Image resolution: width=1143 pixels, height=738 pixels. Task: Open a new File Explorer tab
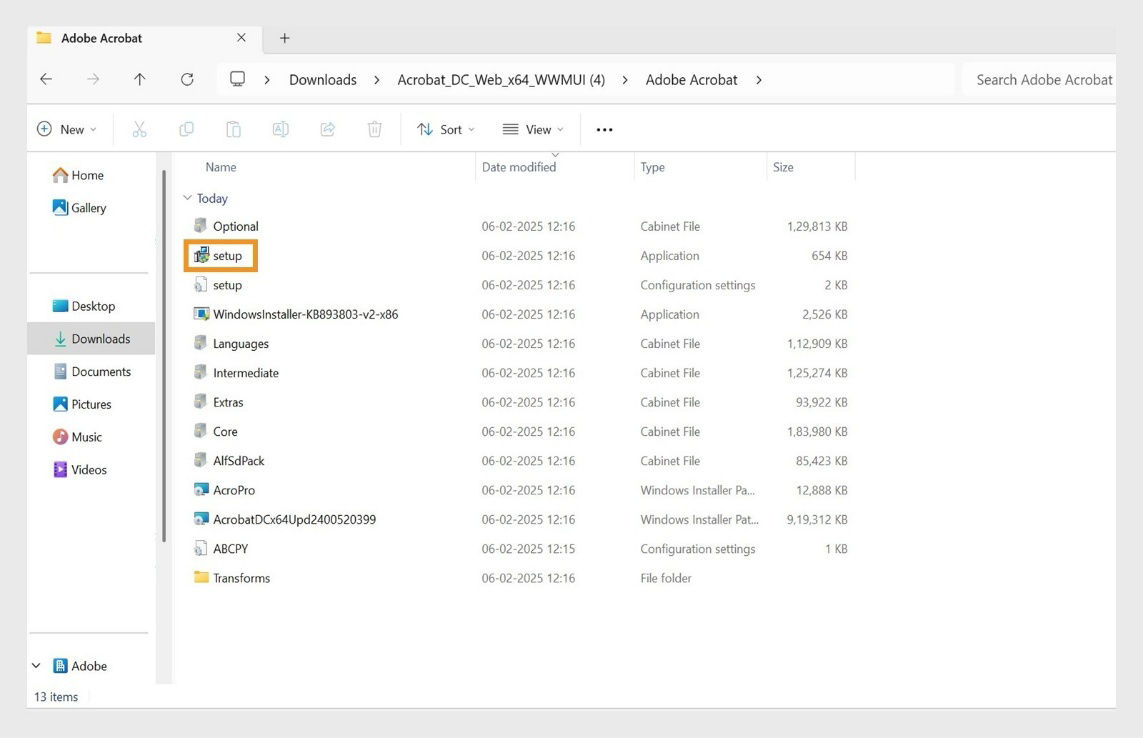[283, 36]
